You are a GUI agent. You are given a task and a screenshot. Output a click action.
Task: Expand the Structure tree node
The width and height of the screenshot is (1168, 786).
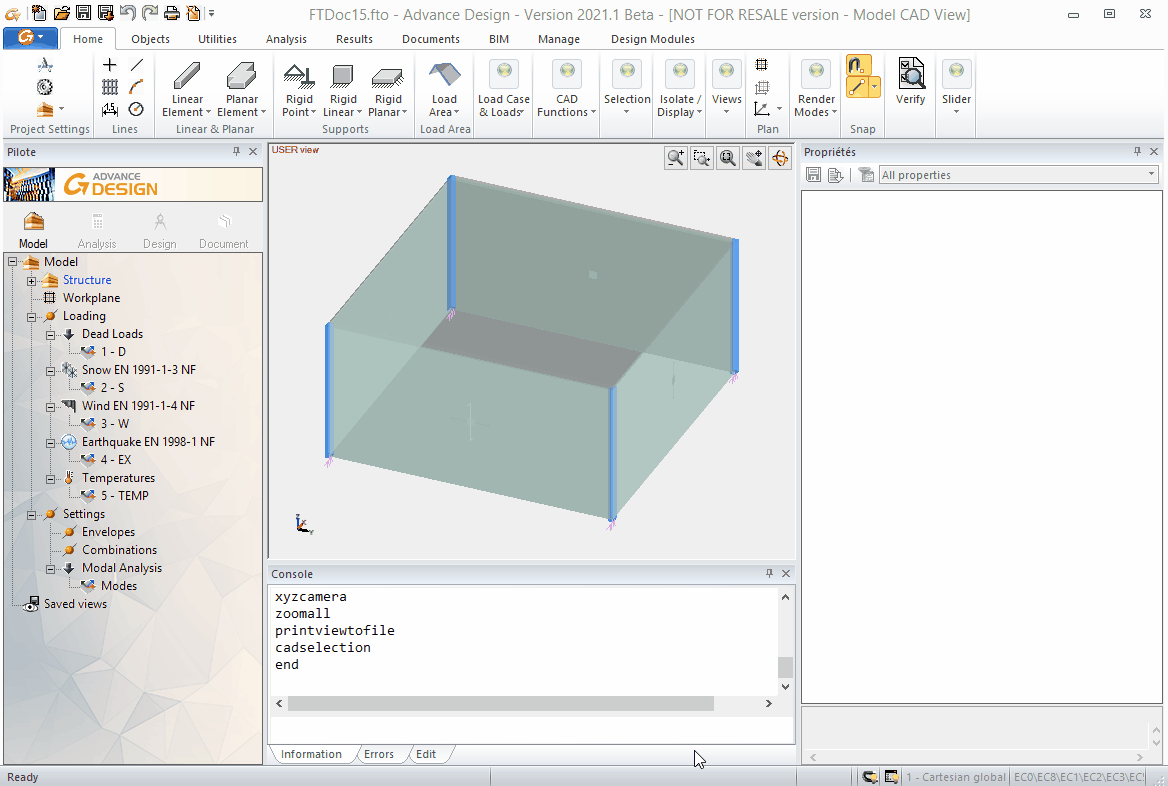coord(31,281)
